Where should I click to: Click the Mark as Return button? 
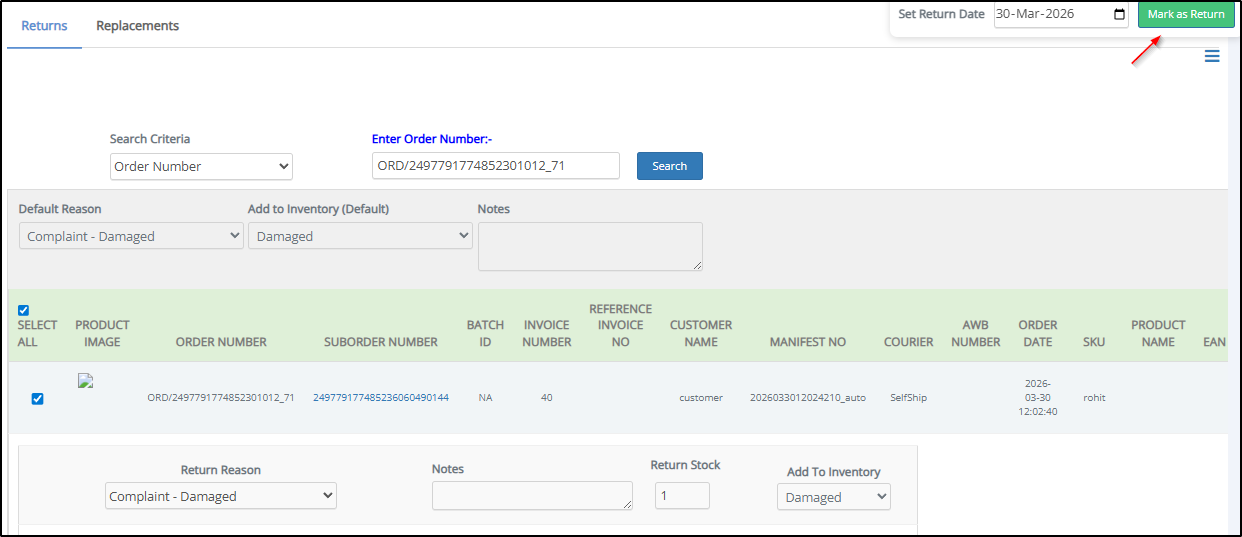point(1185,15)
